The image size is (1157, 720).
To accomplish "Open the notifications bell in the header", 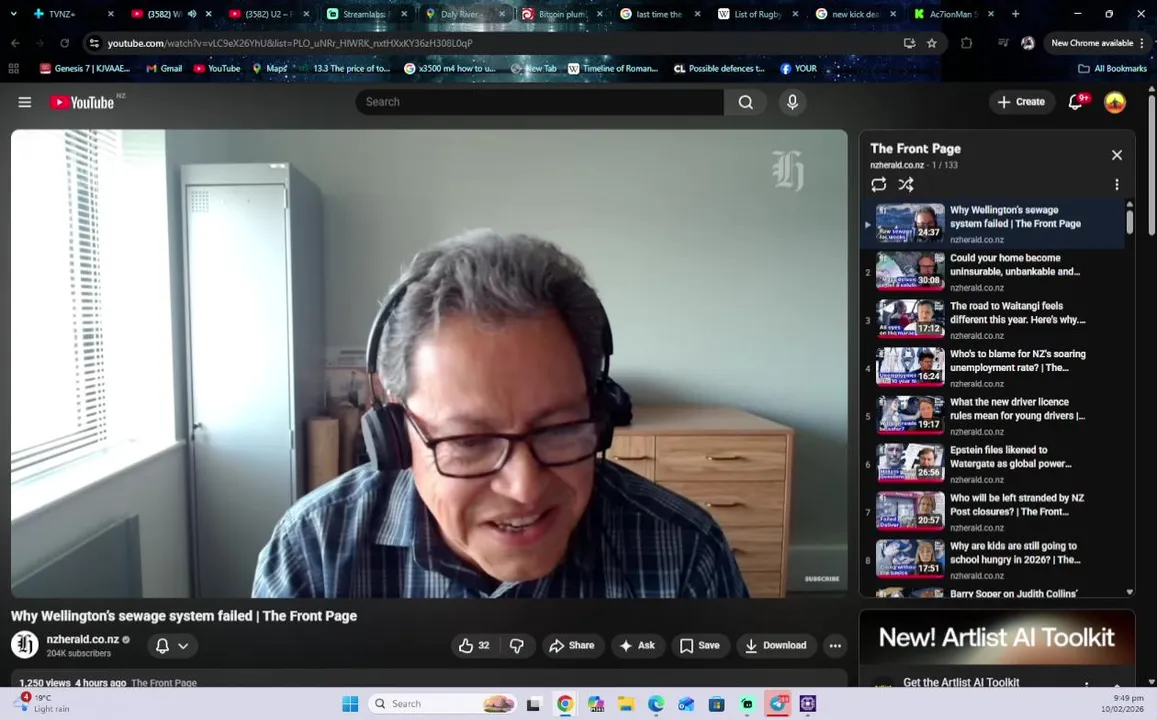I will [x=1076, y=102].
